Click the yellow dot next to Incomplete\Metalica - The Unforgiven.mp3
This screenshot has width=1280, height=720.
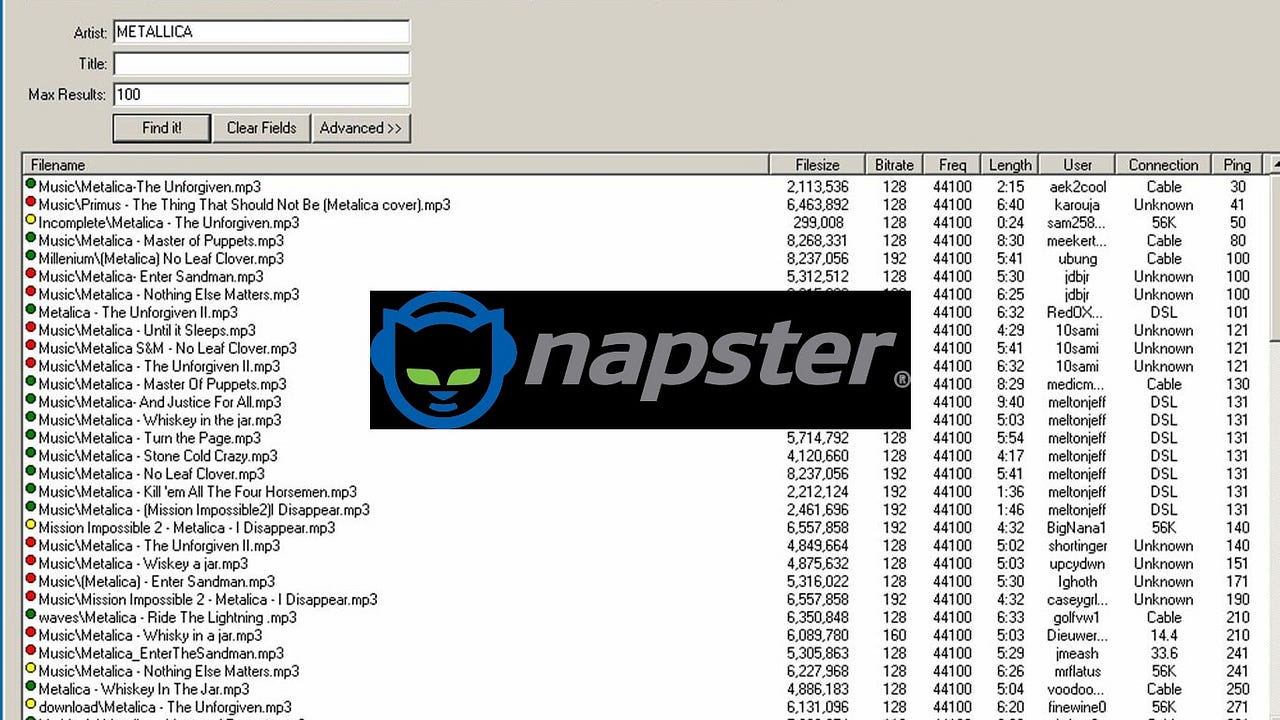pos(30,223)
